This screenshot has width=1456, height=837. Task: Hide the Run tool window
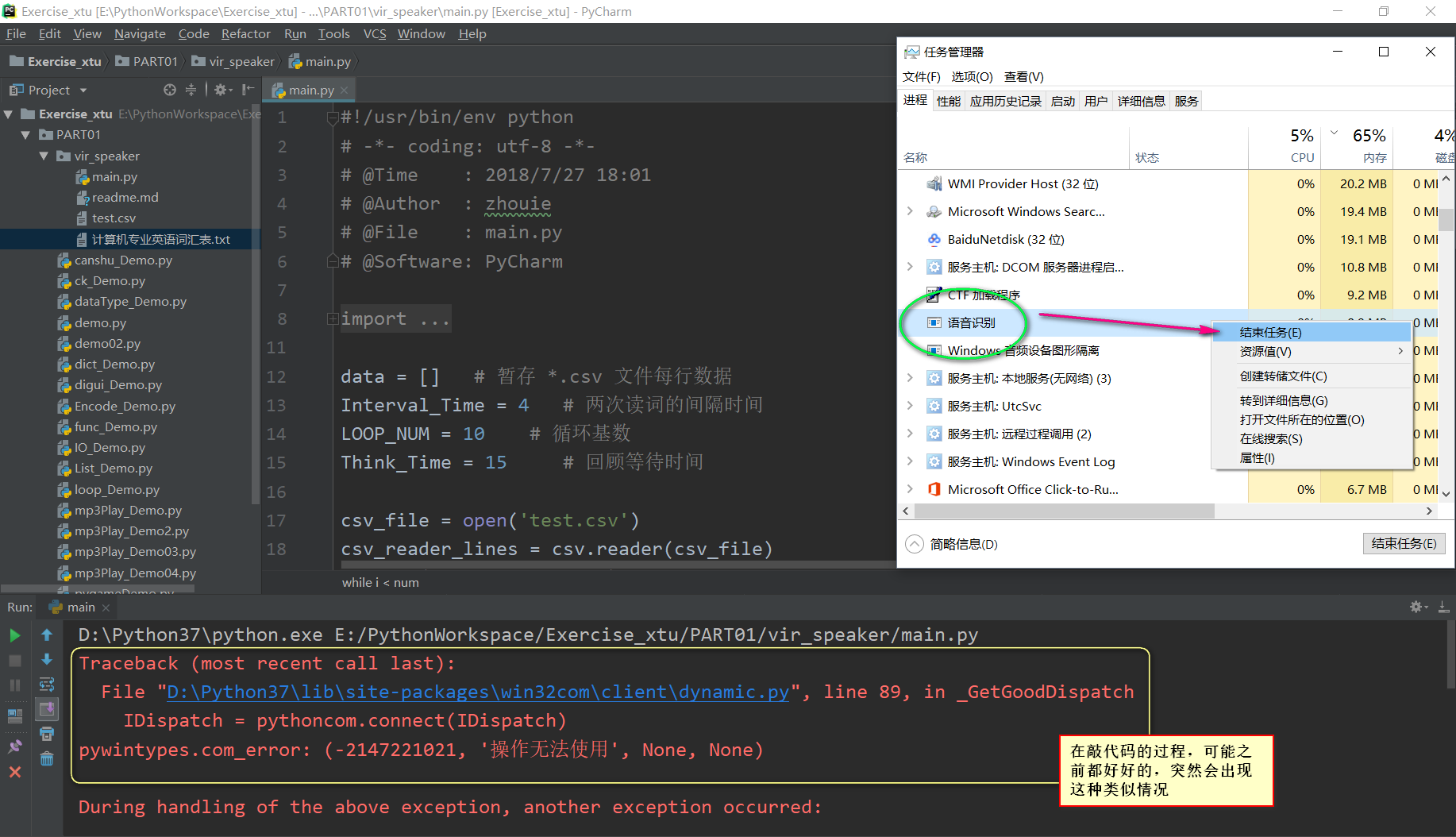[1443, 607]
